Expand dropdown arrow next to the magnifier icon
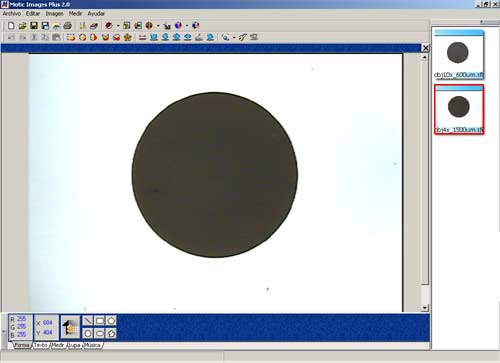The width and height of the screenshot is (500, 363). click(234, 37)
